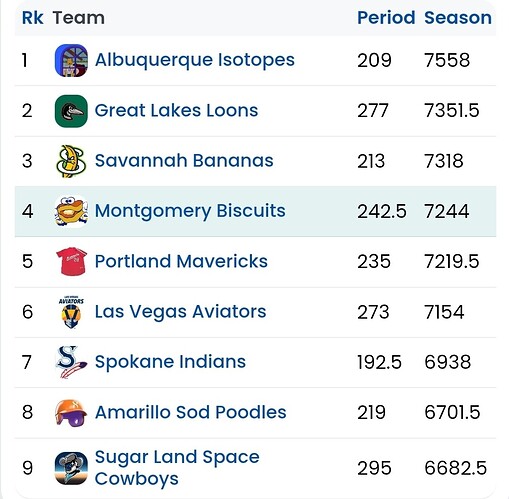
Task: Sort standings by Season column header
Action: click(x=458, y=18)
